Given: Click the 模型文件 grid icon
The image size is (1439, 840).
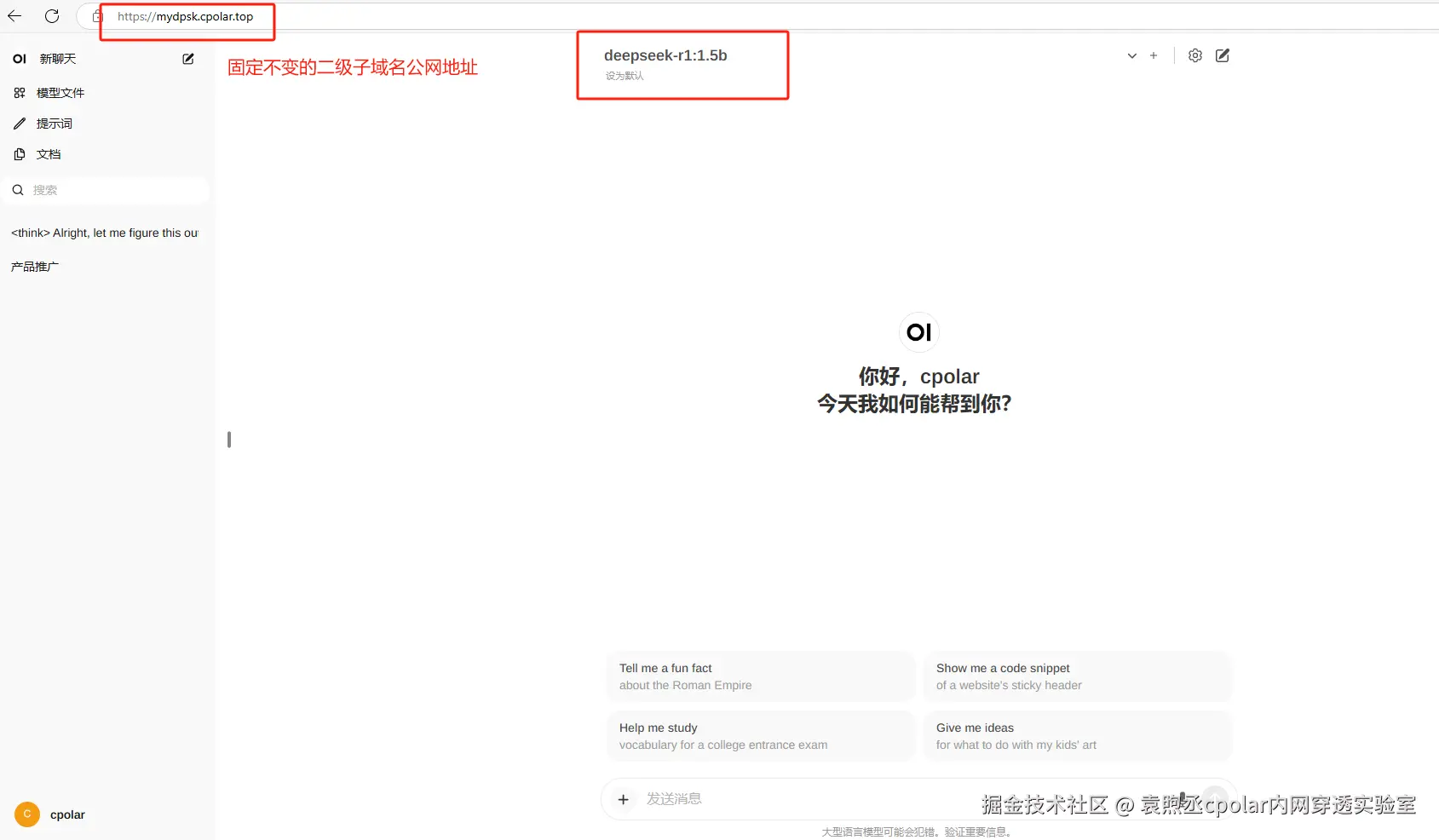Looking at the screenshot, I should click(20, 93).
